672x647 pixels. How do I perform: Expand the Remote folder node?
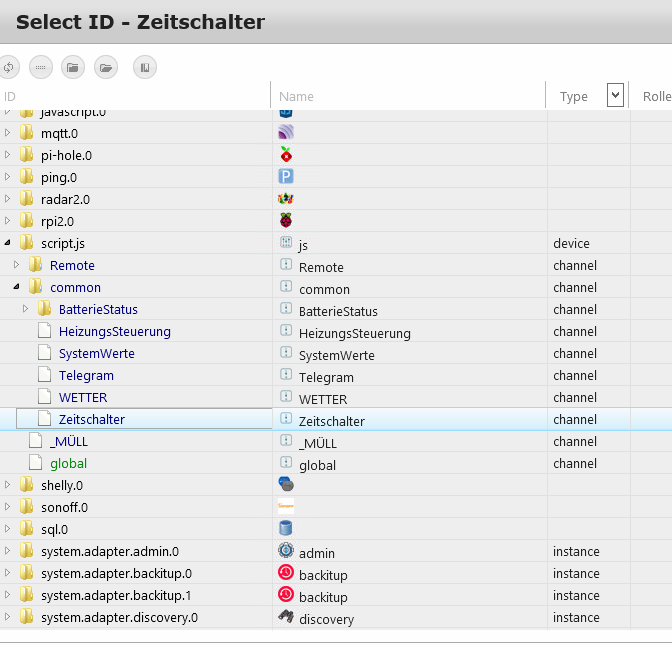(16, 265)
